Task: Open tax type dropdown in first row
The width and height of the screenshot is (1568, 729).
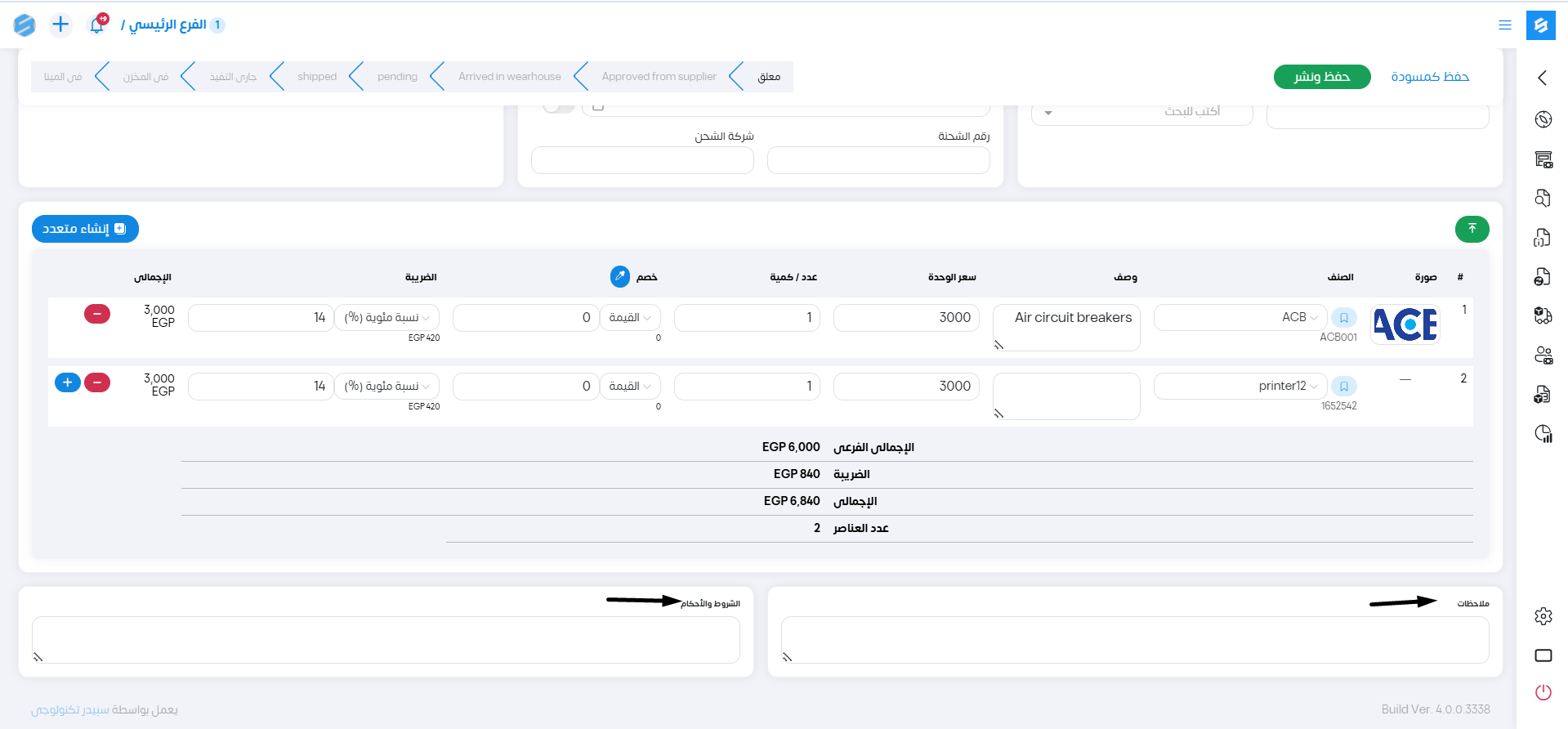Action: (x=386, y=318)
